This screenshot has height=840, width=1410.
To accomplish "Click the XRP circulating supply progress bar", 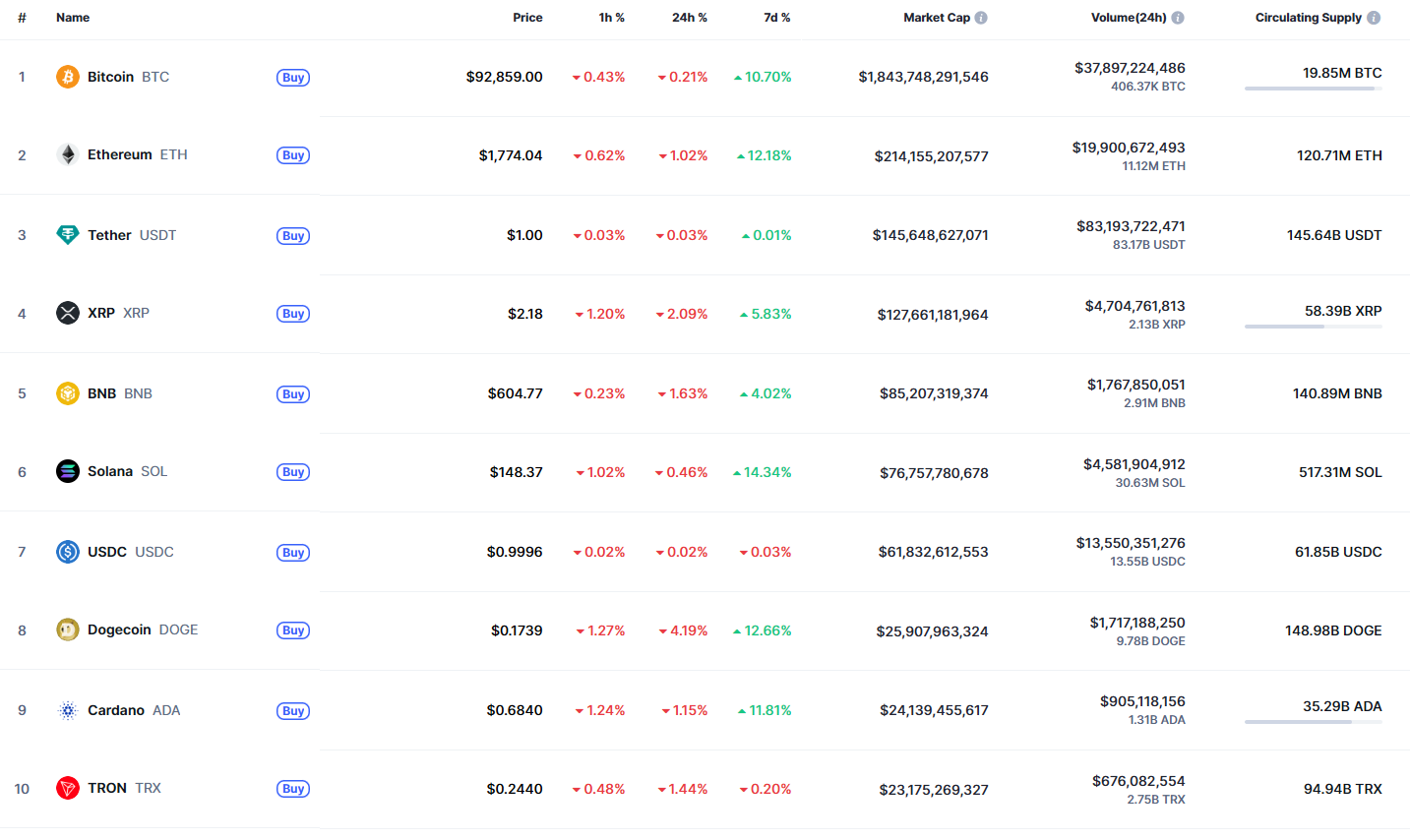I will click(1313, 327).
